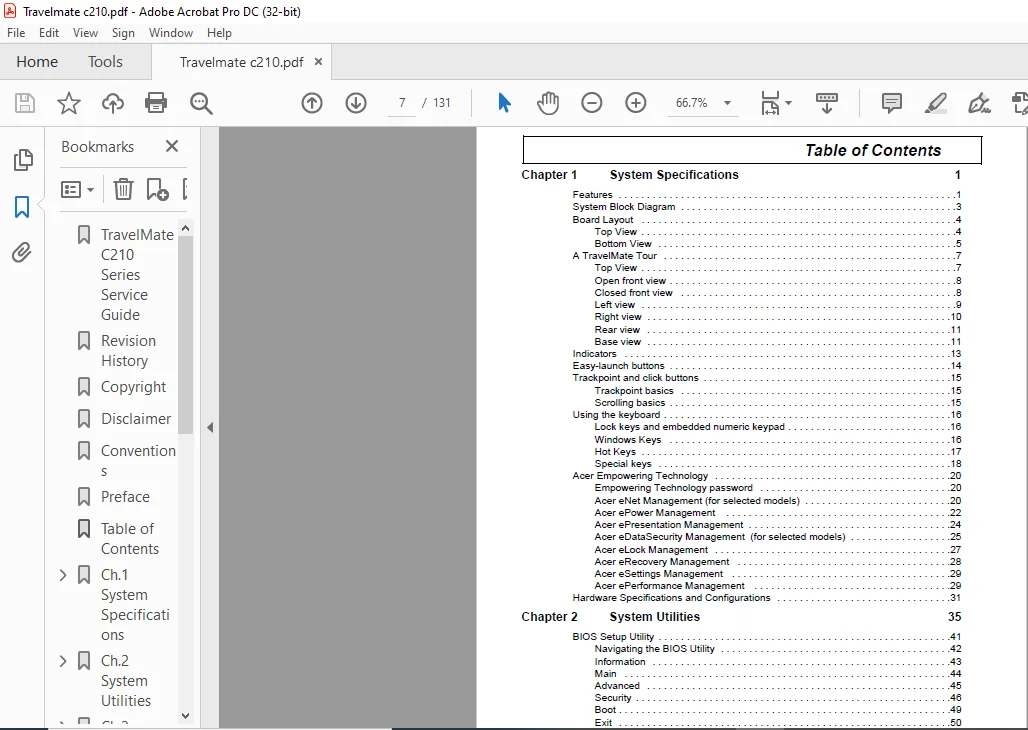Open the Attachments paperclip panel
Image resolution: width=1028 pixels, height=730 pixels.
[22, 253]
